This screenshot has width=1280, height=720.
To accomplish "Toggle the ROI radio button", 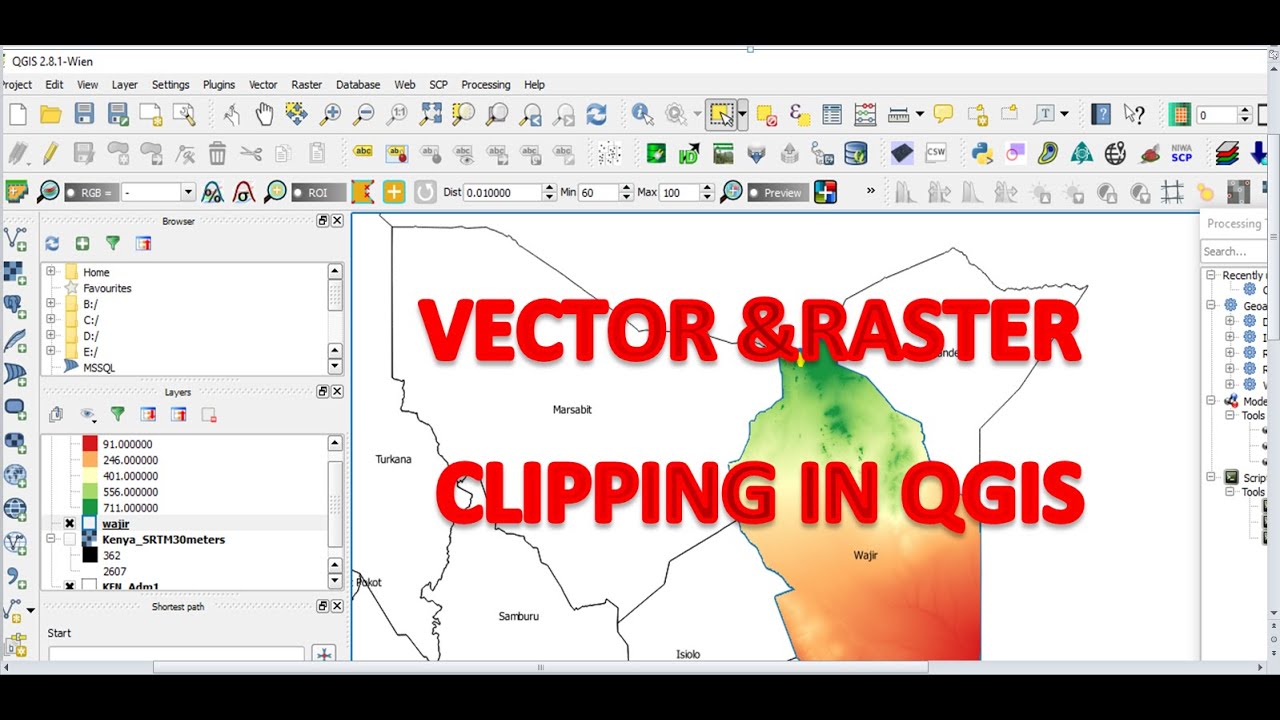I will pyautogui.click(x=299, y=192).
